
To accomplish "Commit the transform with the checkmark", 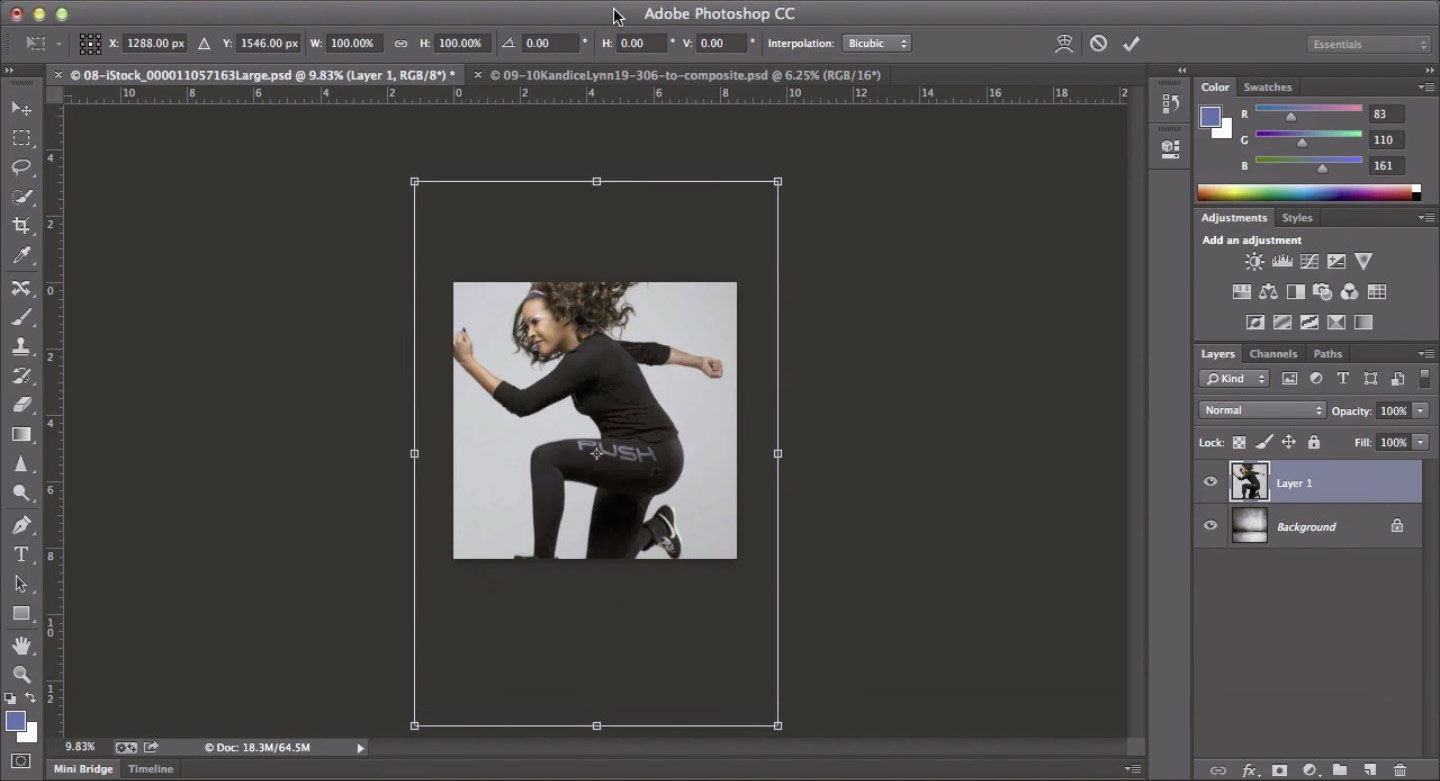I will click(1131, 44).
